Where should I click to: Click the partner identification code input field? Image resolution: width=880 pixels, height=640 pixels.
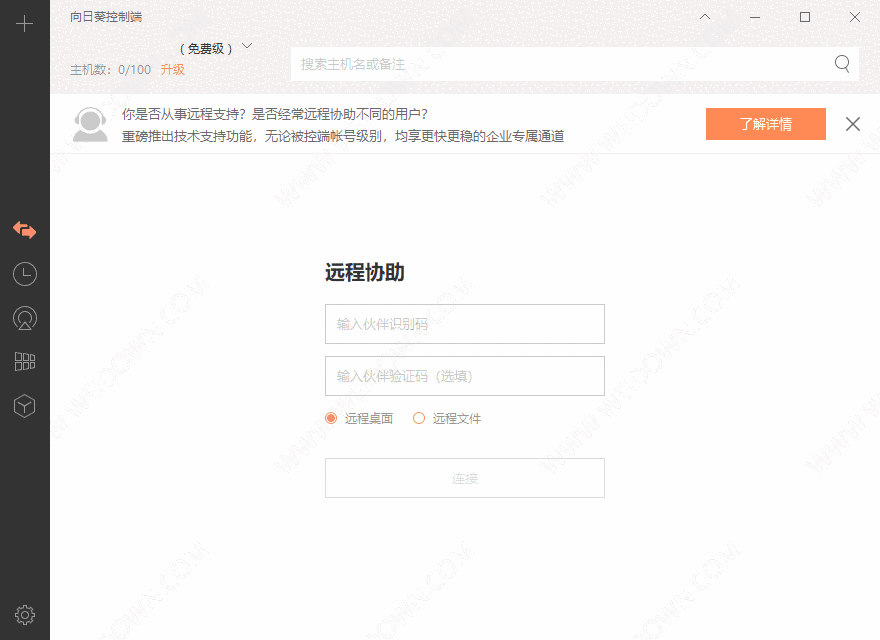(x=464, y=323)
